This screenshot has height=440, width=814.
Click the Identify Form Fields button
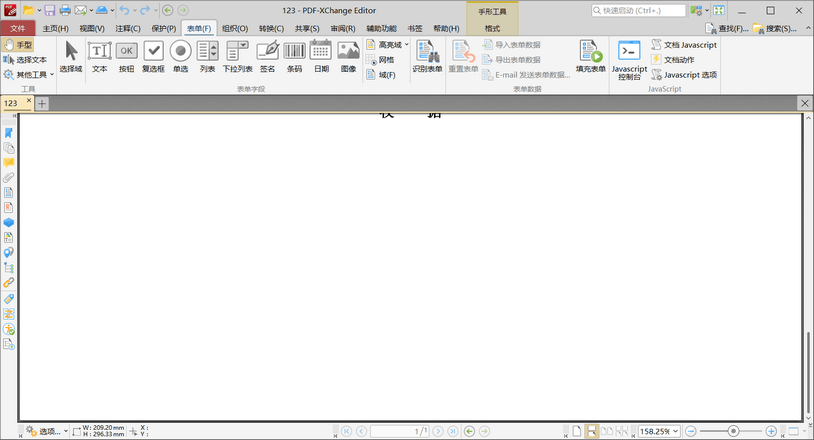tap(427, 58)
